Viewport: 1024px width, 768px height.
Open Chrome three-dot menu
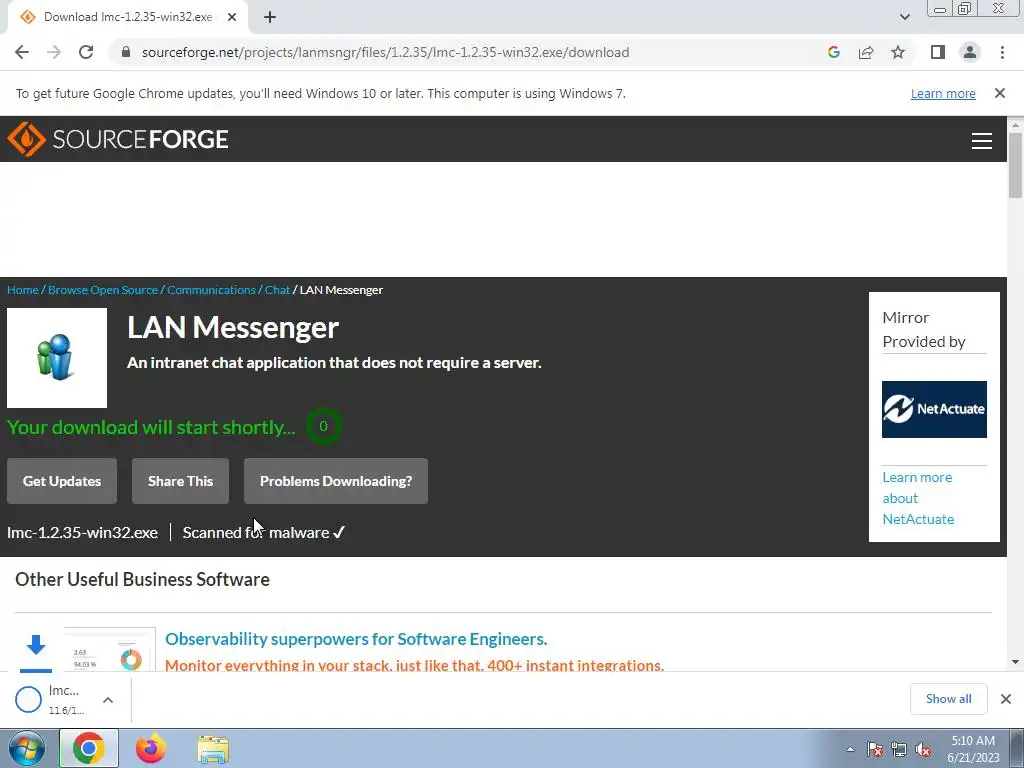1002,52
